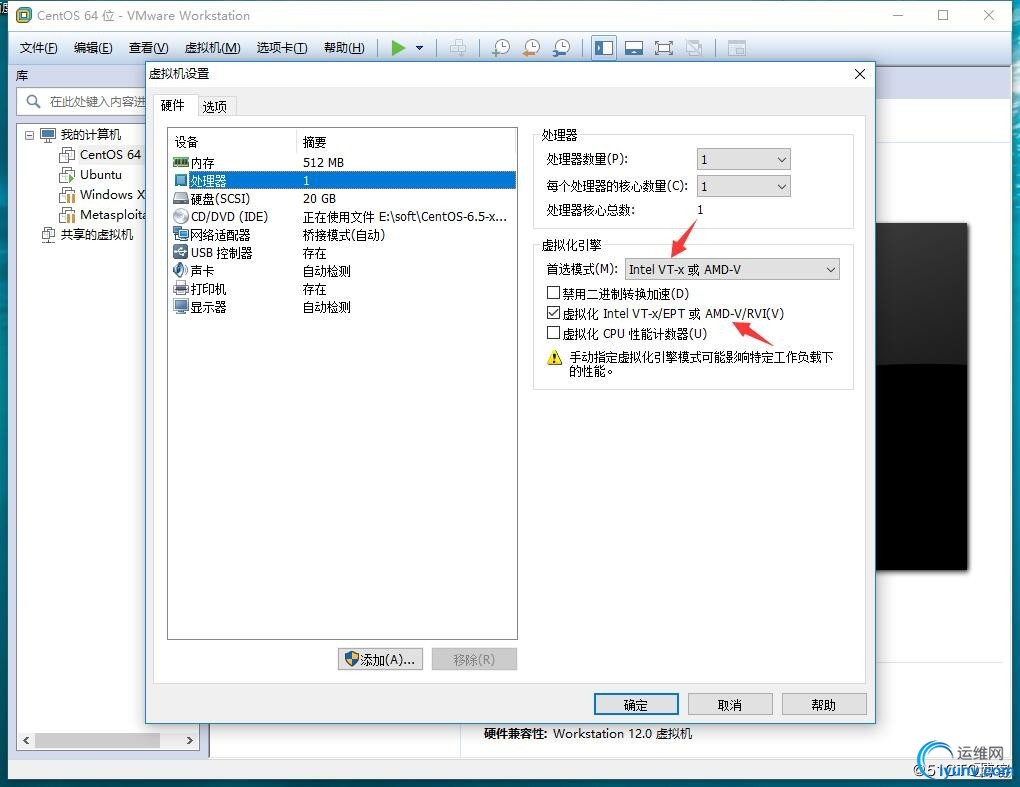The height and width of the screenshot is (787, 1020).
Task: Select CentOS 64 in the library tree
Action: (110, 155)
